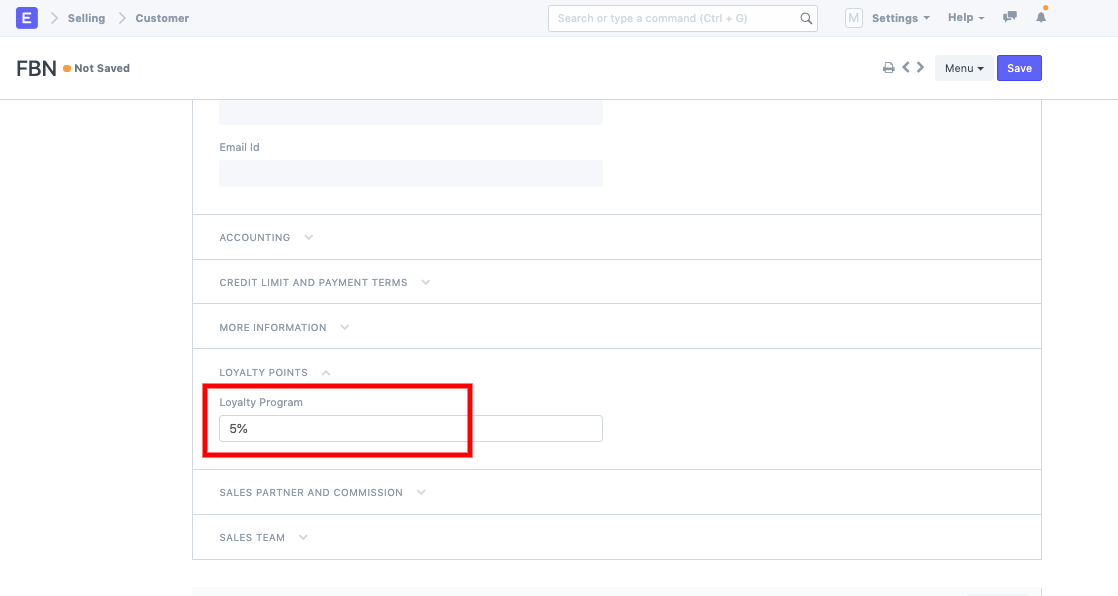Open the Help dropdown menu
This screenshot has height=596, width=1118.
[965, 18]
